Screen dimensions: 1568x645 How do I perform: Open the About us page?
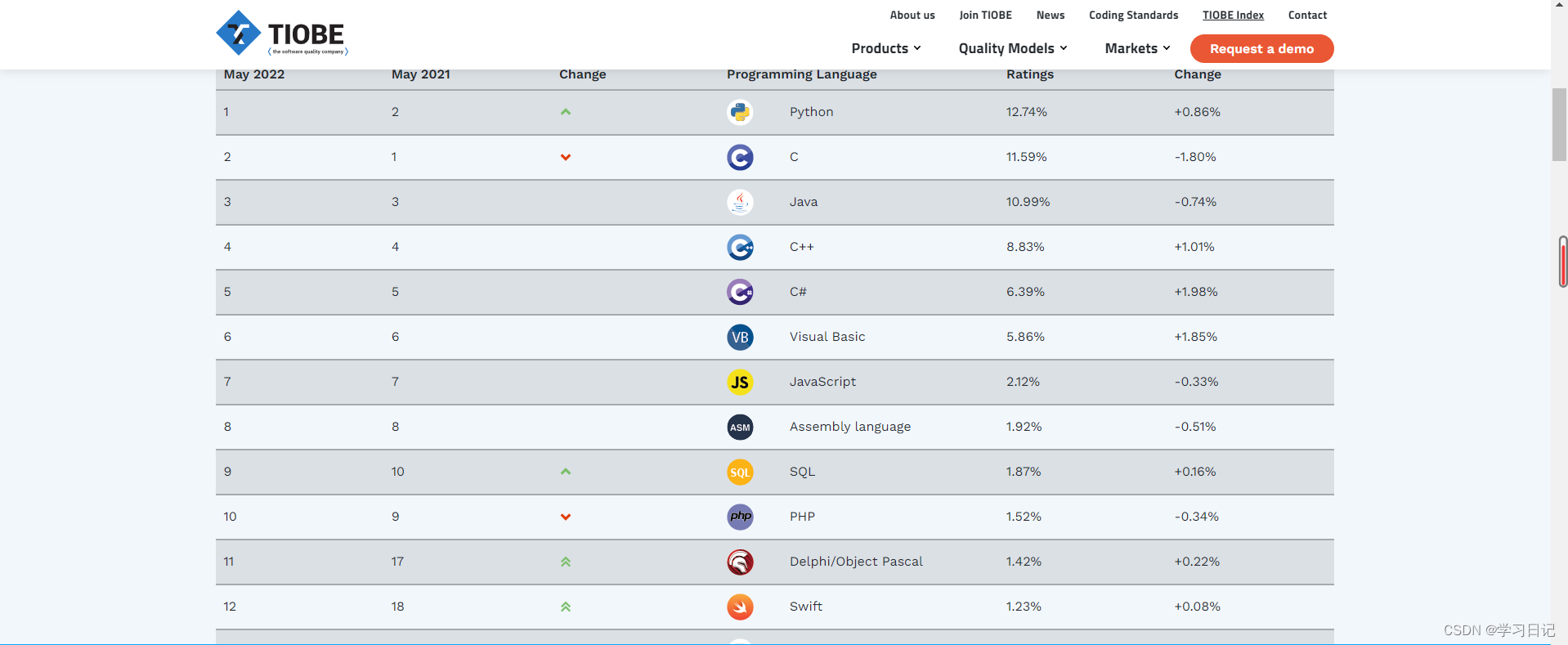[x=912, y=15]
